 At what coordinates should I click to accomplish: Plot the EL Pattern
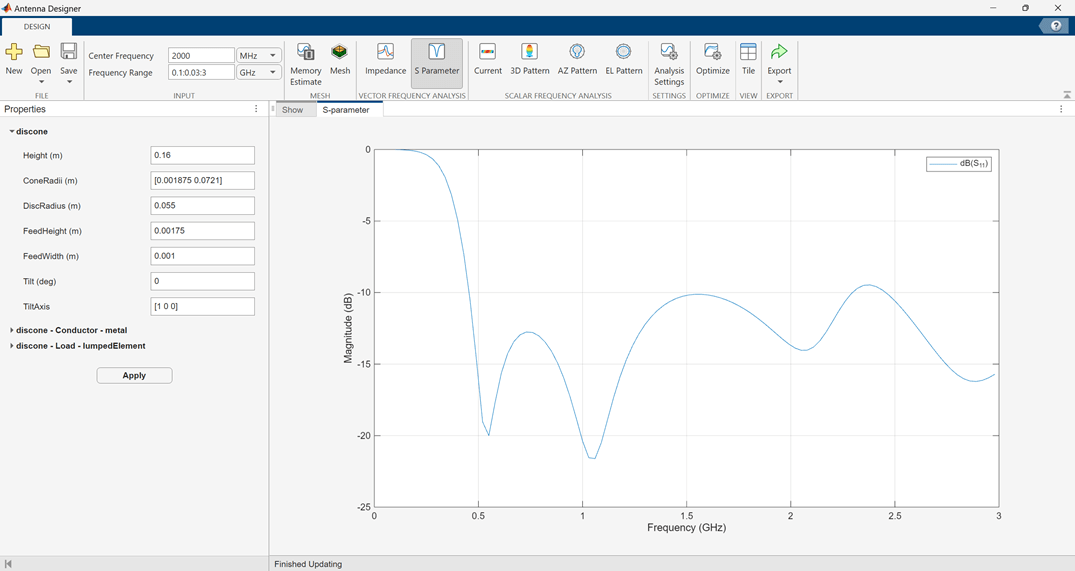[623, 58]
